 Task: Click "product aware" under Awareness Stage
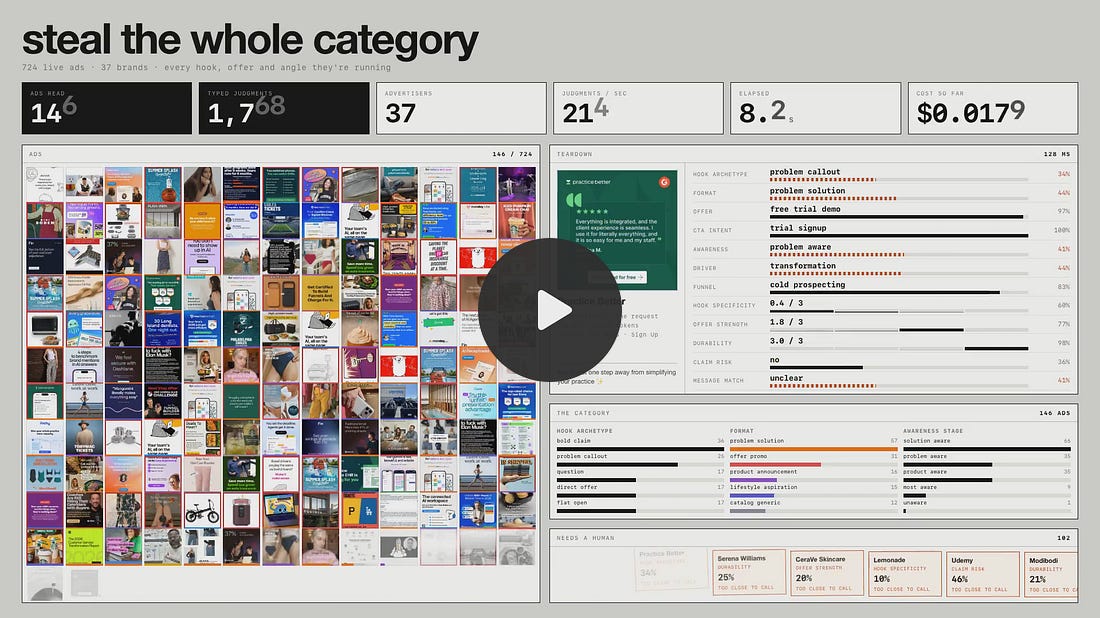pos(925,471)
